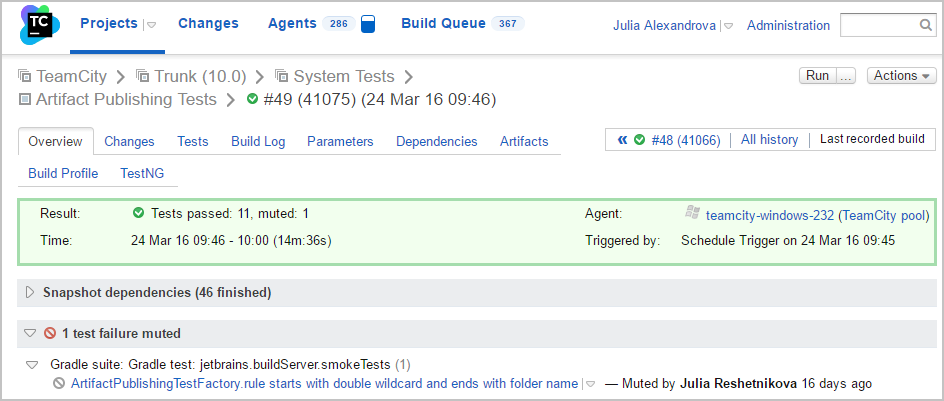Screen dimensions: 944x401
Task: Open Artifact Publishing Tests breadcrumb link
Action: [126, 99]
